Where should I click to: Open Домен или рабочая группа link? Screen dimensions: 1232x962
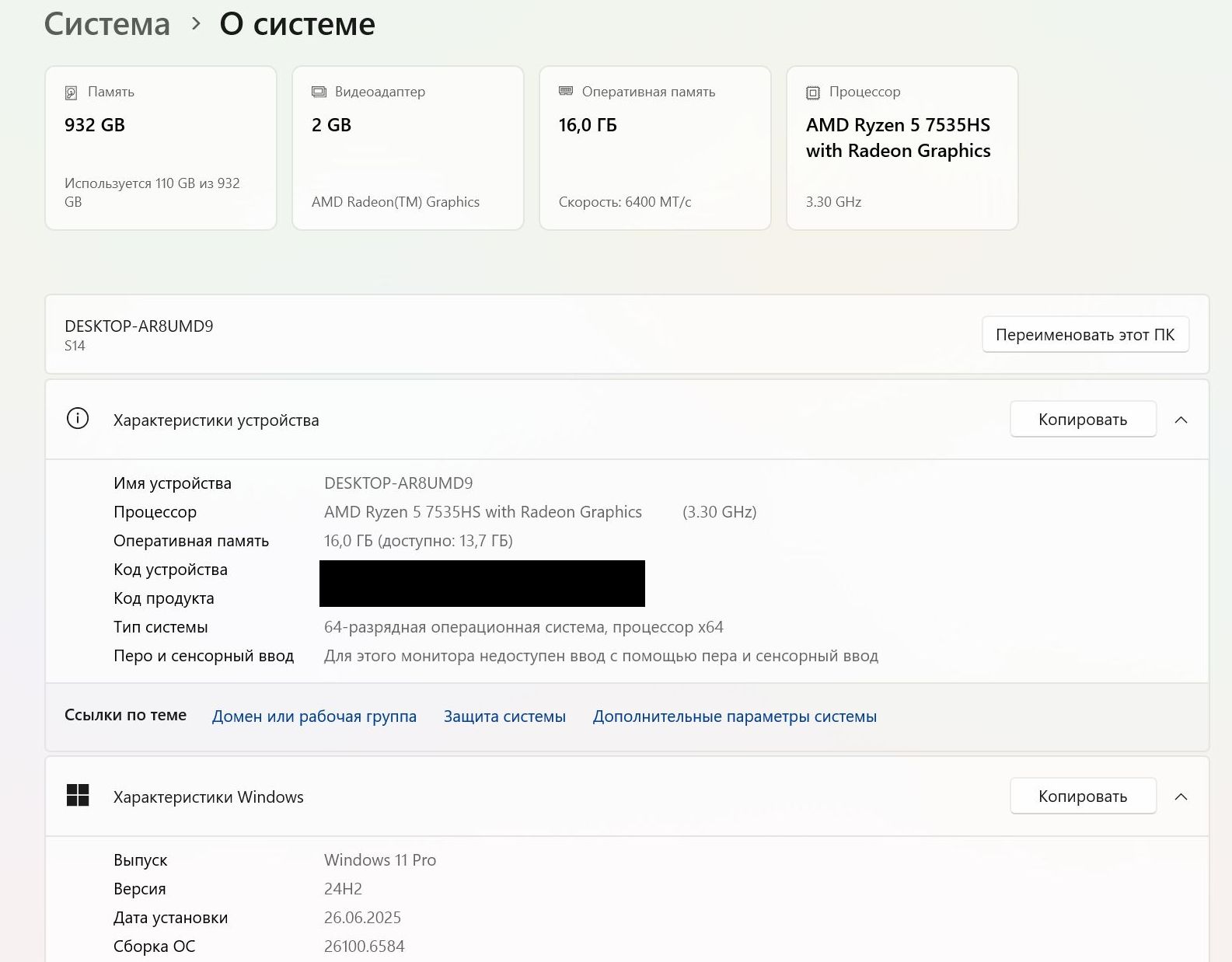[314, 716]
